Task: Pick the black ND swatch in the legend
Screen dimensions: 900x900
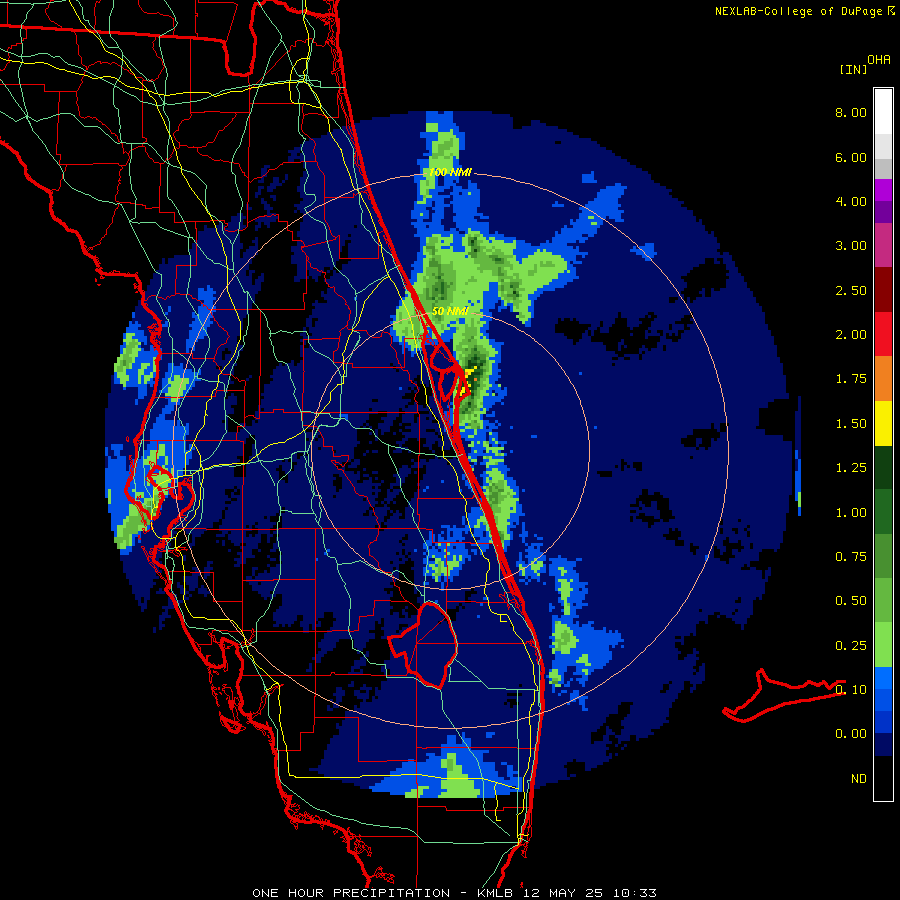Action: [883, 779]
